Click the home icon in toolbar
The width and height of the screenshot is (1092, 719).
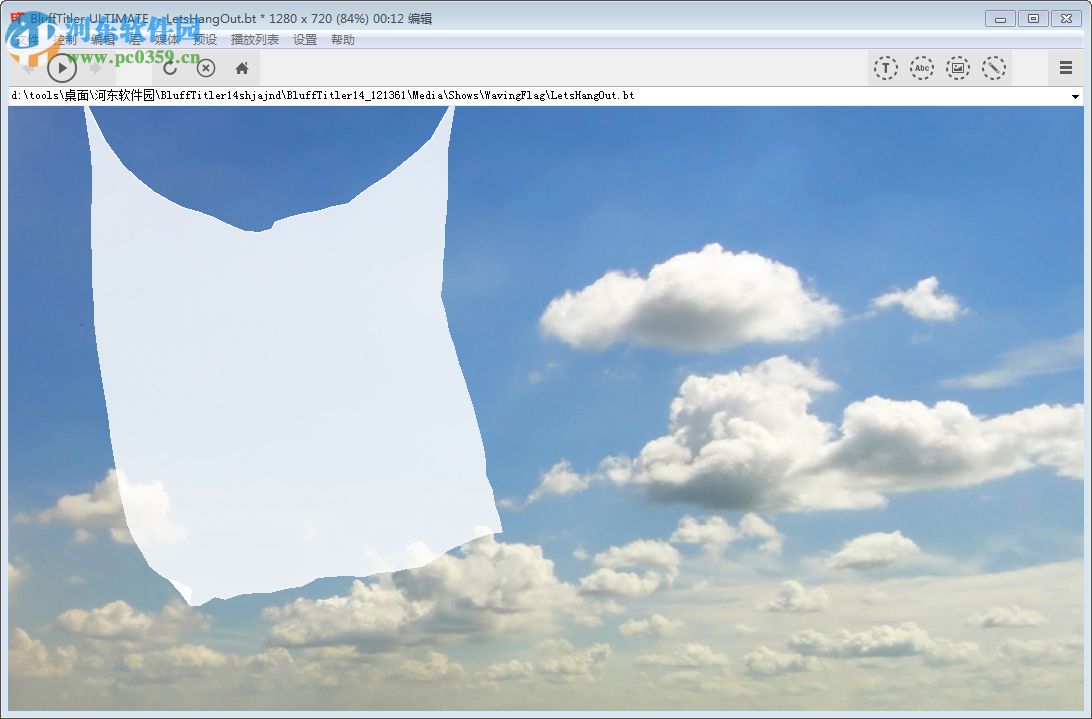pos(240,68)
